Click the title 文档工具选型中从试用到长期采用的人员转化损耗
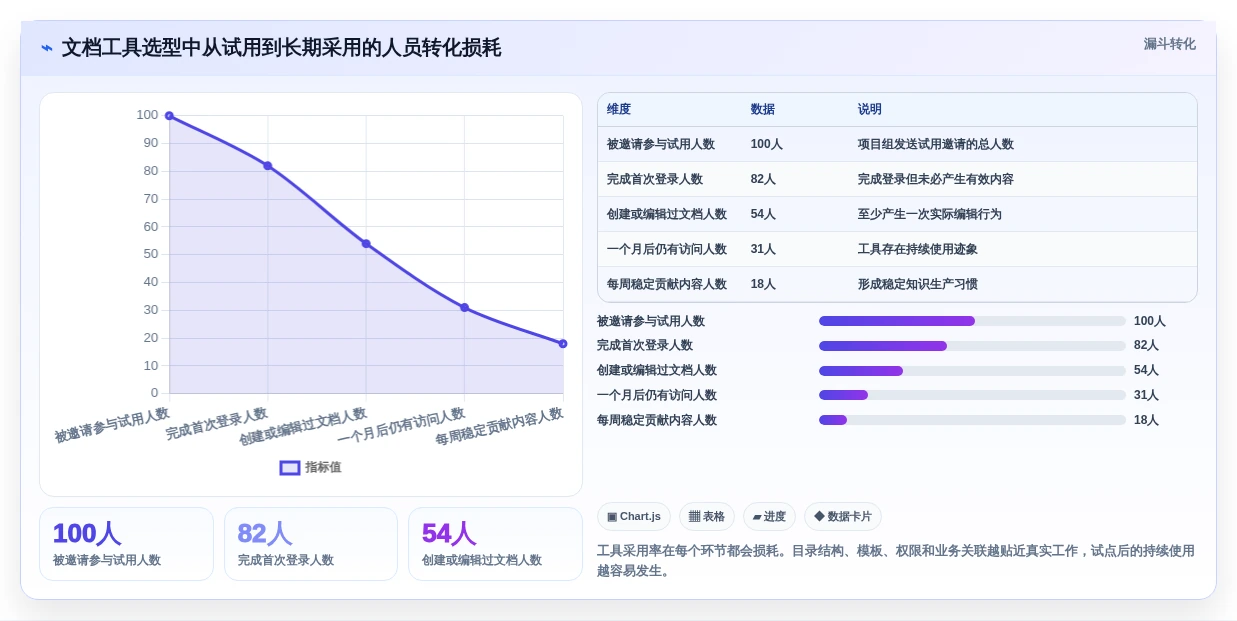The height and width of the screenshot is (621, 1237). [x=281, y=48]
